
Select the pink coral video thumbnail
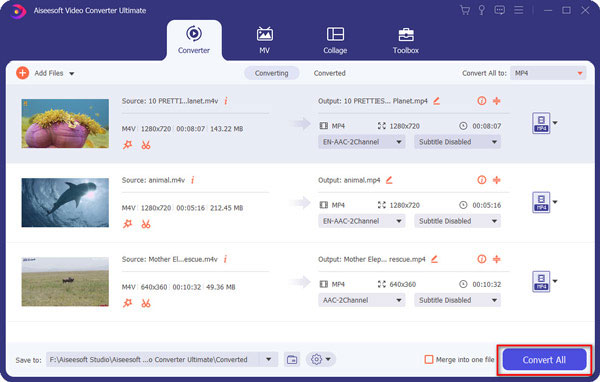tap(65, 123)
